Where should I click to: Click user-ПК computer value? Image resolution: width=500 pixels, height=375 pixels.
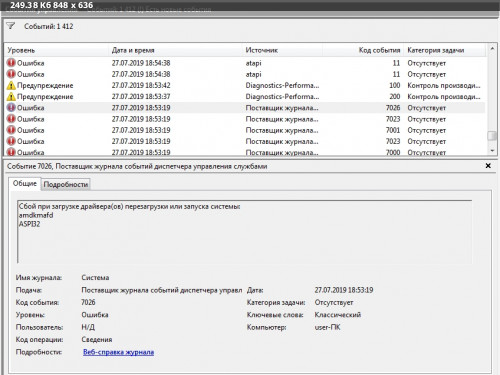coord(327,327)
